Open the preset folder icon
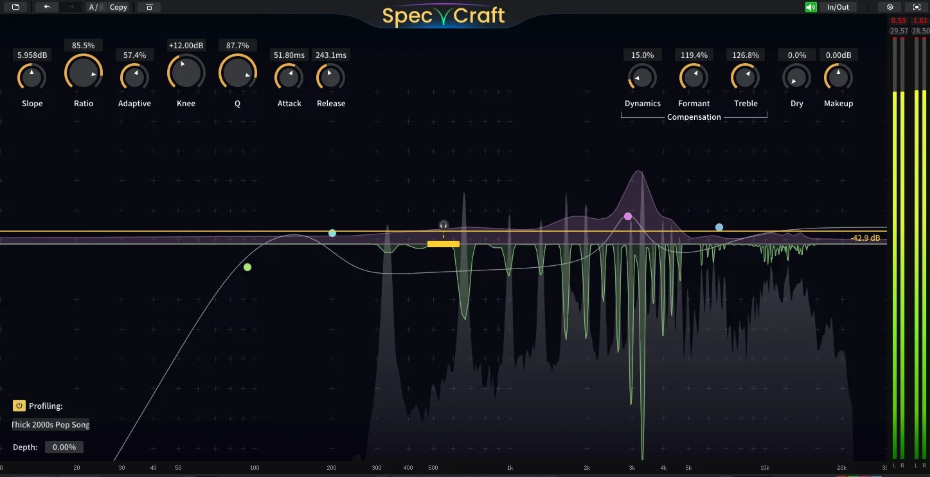 (15, 7)
